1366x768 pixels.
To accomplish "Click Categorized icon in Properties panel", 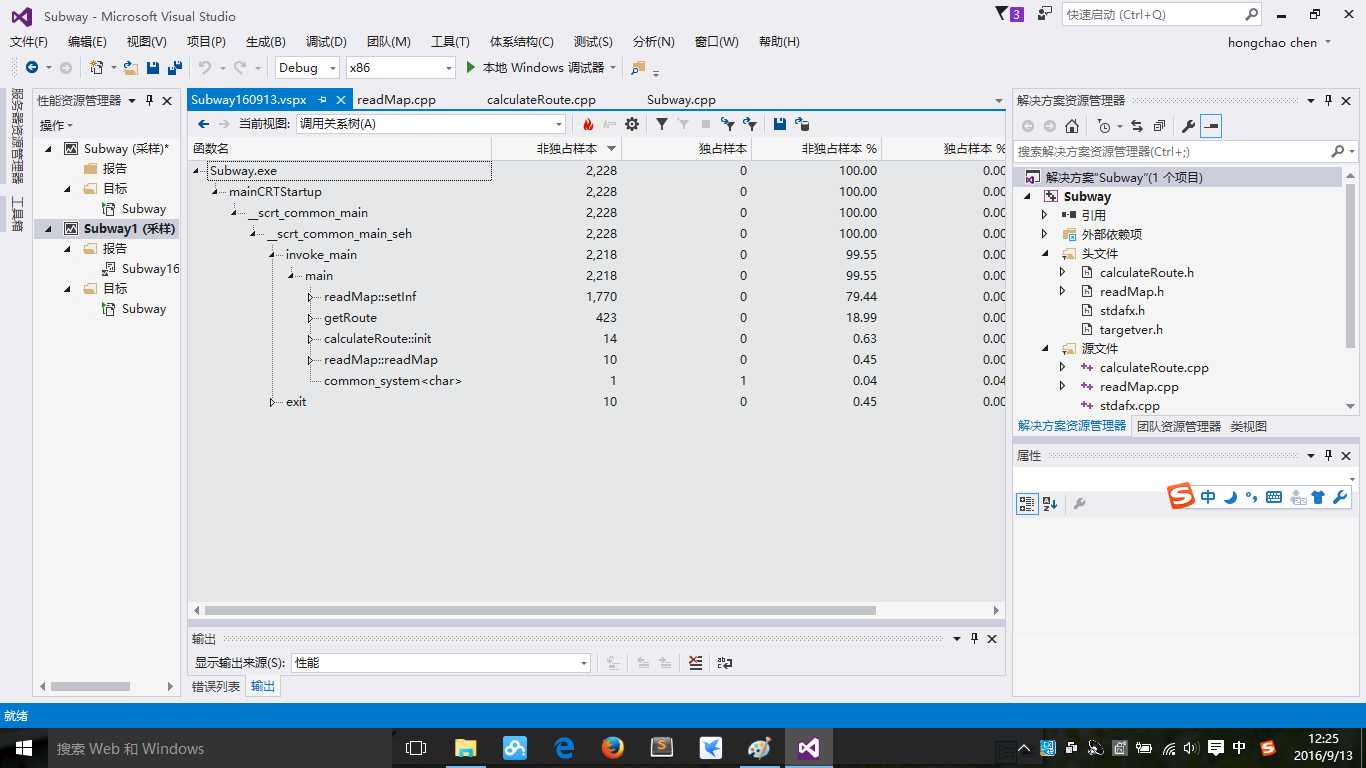I will 1027,504.
